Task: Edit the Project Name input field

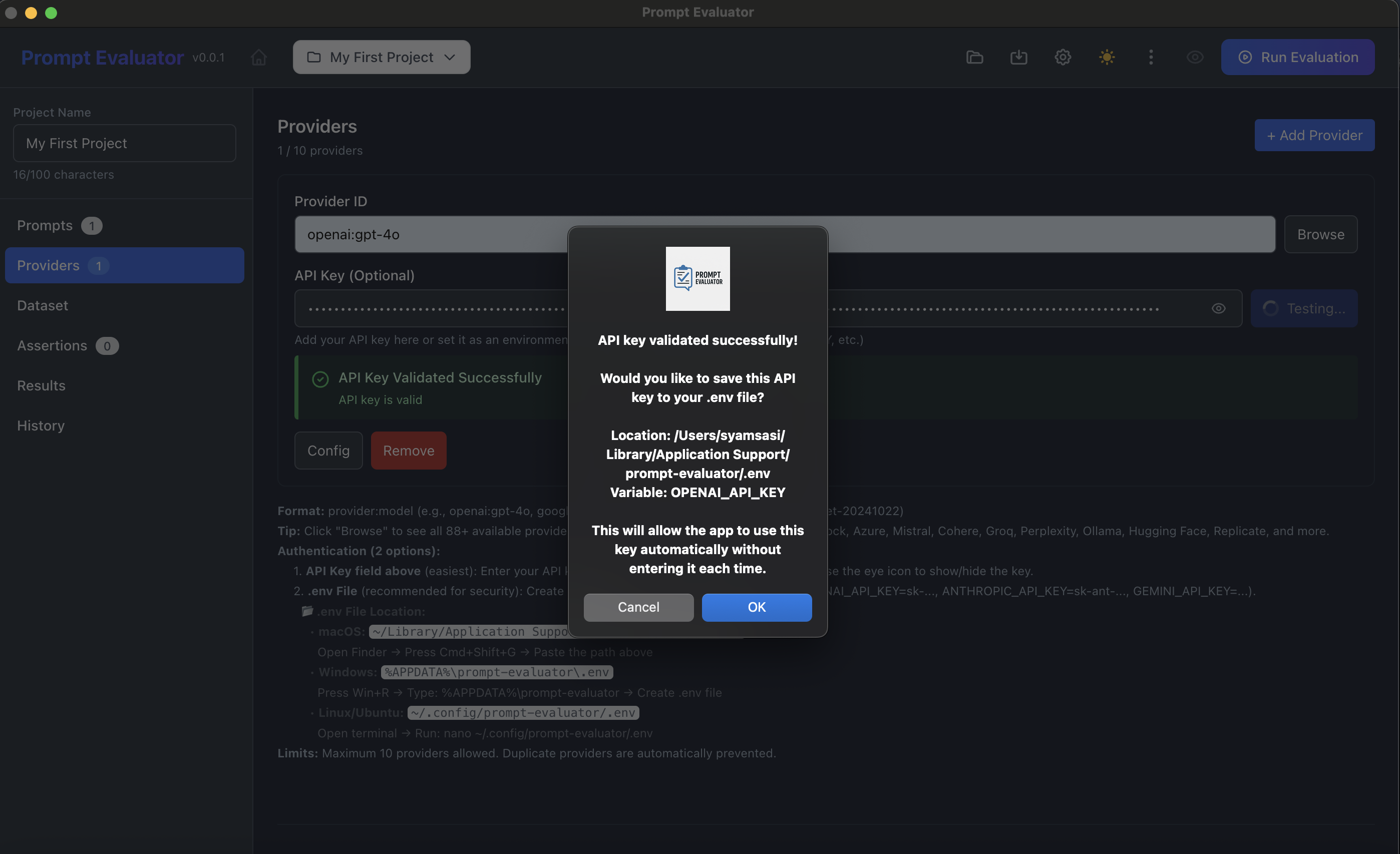Action: [x=124, y=143]
